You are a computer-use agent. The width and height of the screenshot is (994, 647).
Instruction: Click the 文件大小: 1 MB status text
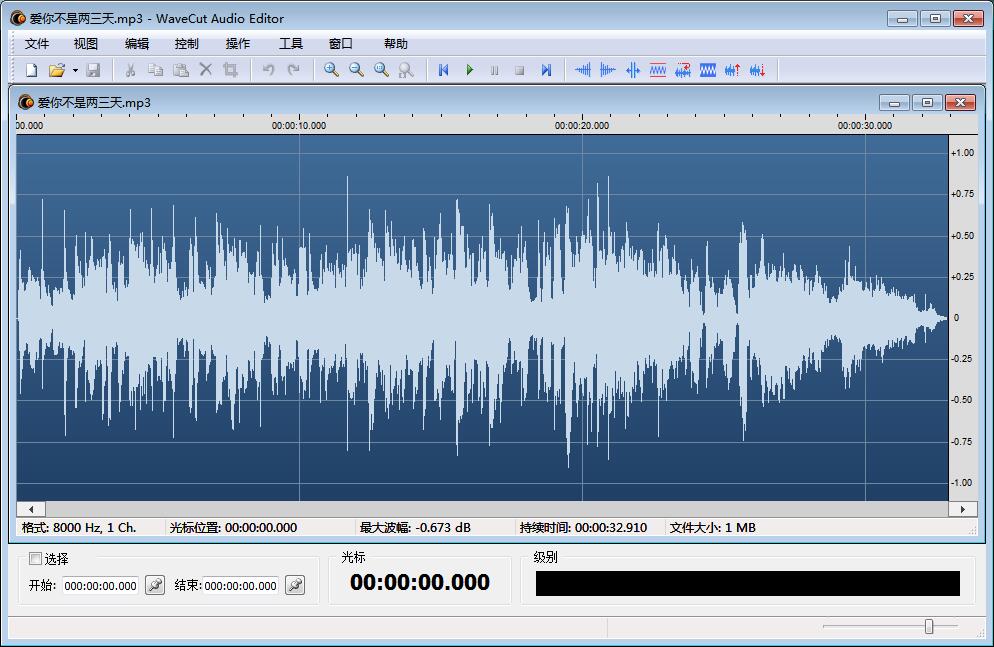(x=713, y=527)
